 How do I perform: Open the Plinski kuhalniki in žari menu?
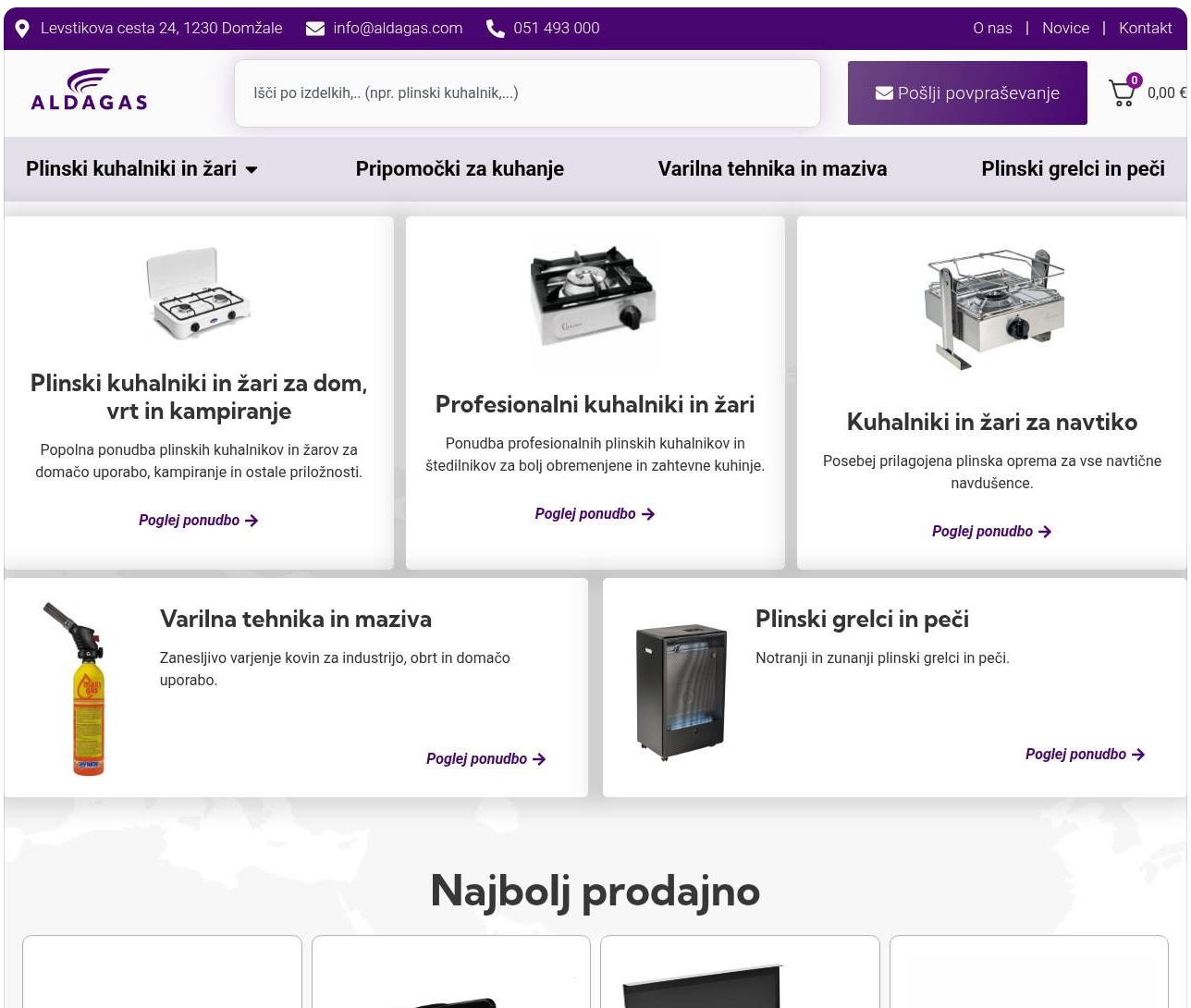[131, 169]
